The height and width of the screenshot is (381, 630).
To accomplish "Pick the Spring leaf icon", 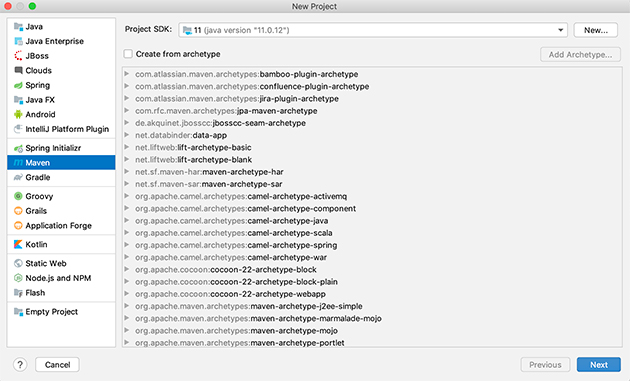I will (18, 85).
